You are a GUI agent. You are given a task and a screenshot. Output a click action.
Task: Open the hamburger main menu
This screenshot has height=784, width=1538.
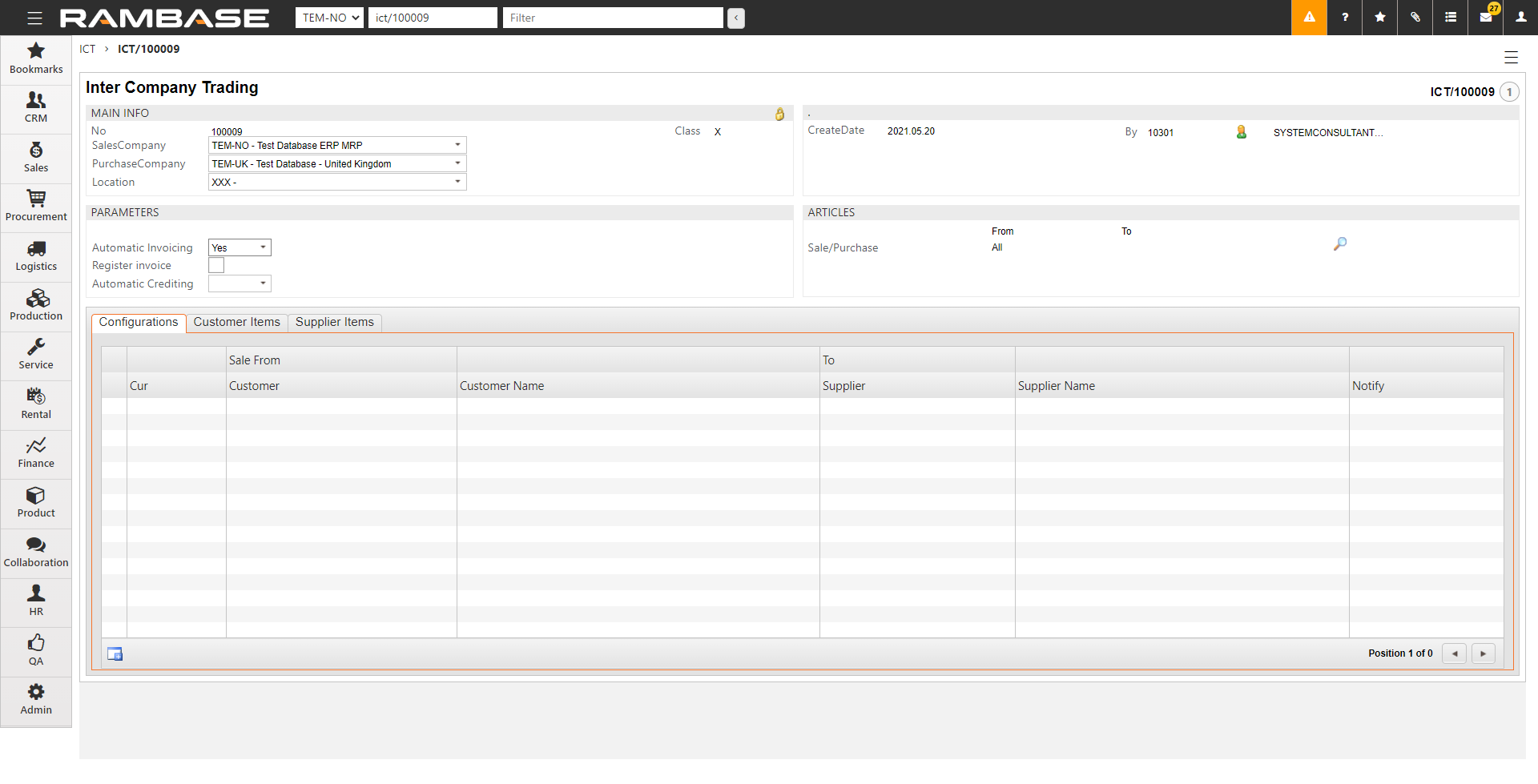[x=34, y=18]
